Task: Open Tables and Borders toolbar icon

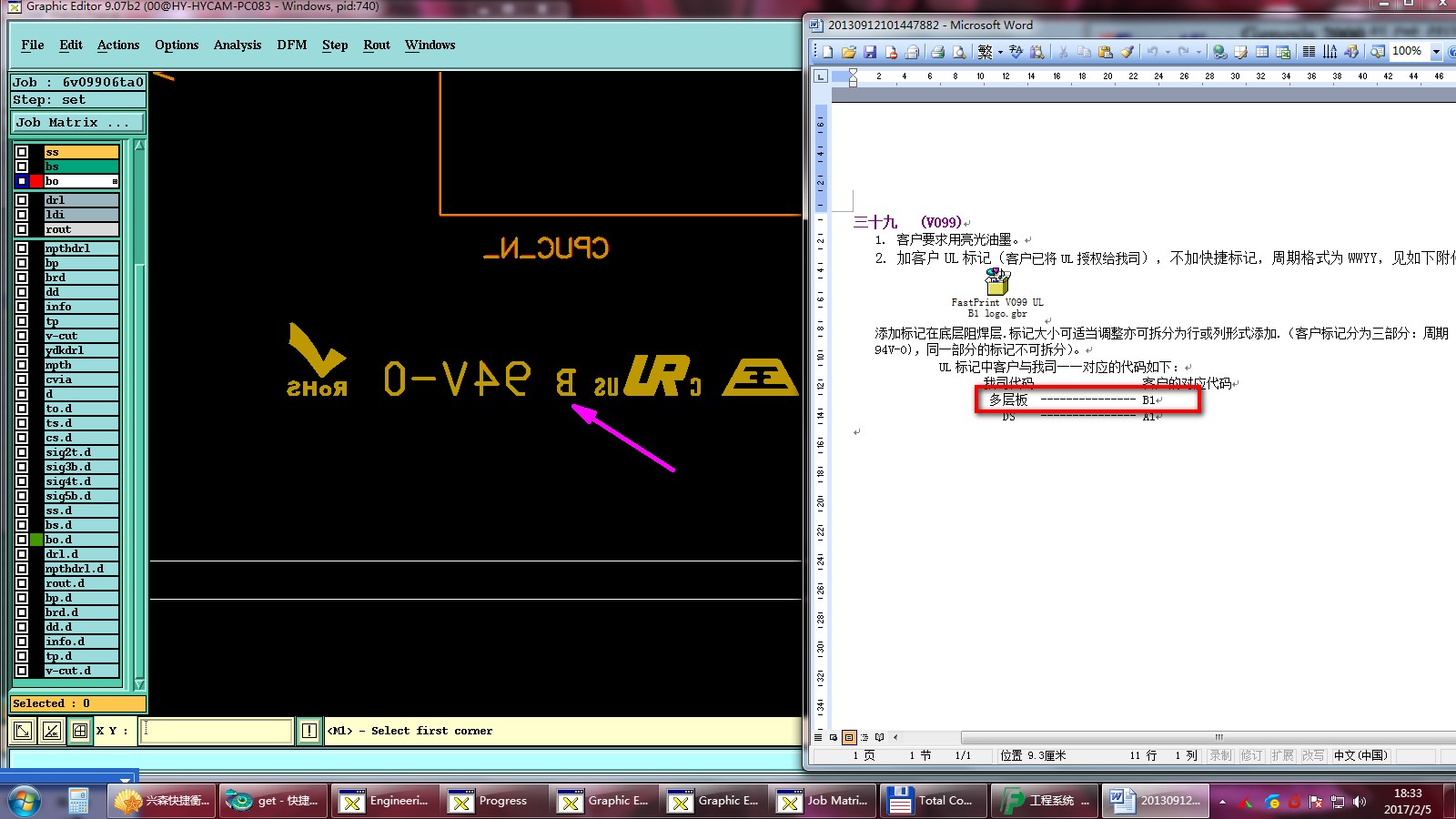Action: [x=1240, y=52]
